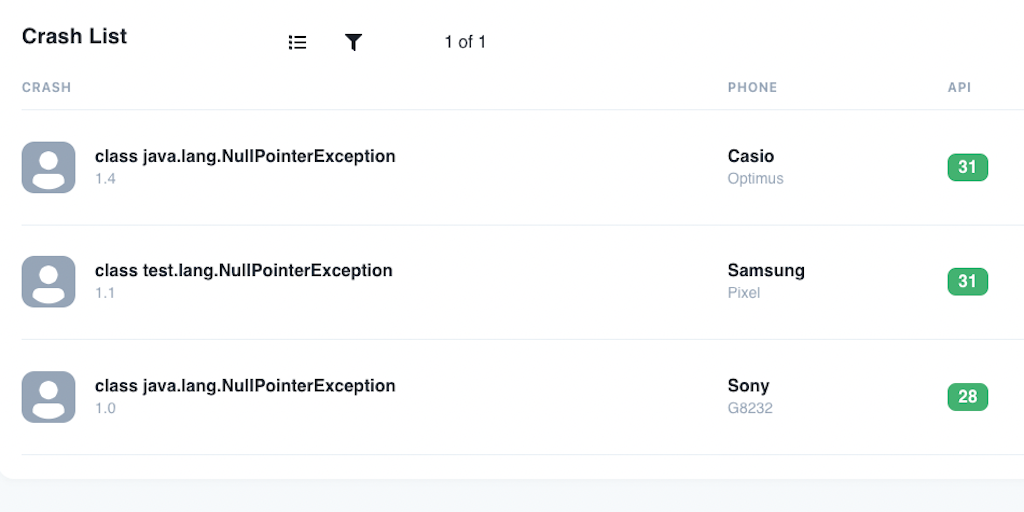
Task: Select the Sony phone name
Action: (748, 385)
